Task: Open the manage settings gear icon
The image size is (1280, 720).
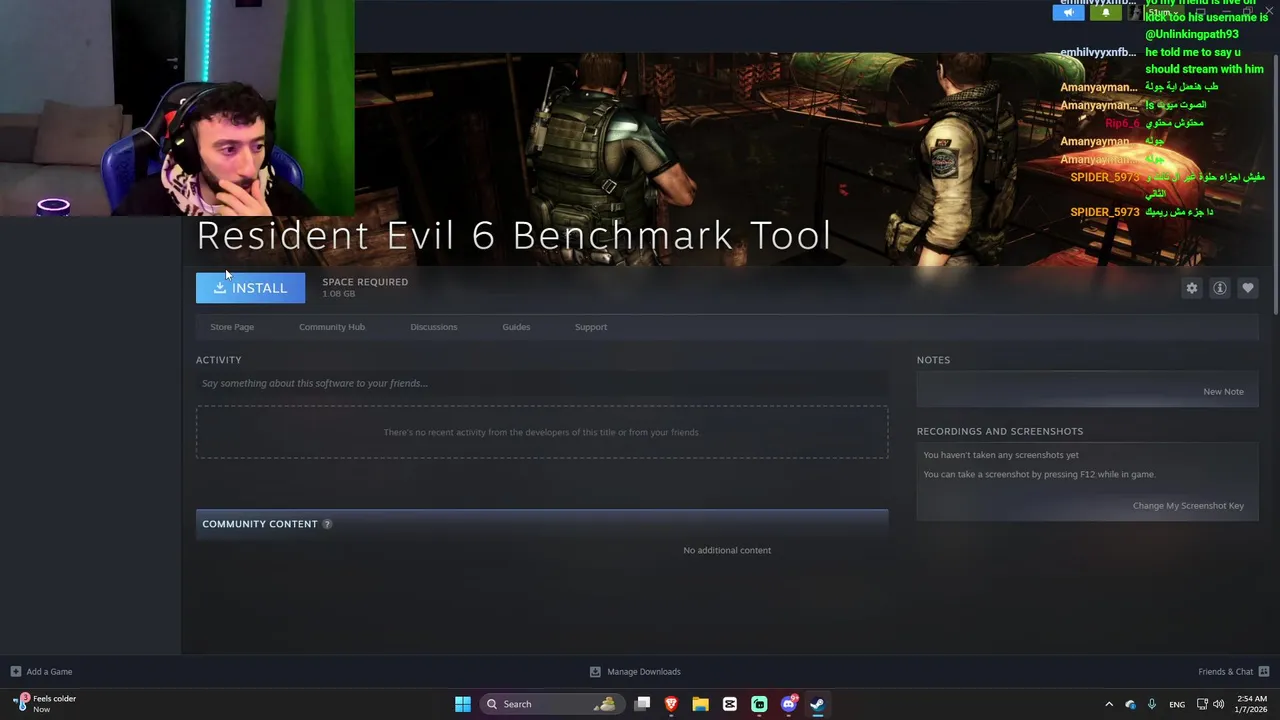Action: 1192,288
